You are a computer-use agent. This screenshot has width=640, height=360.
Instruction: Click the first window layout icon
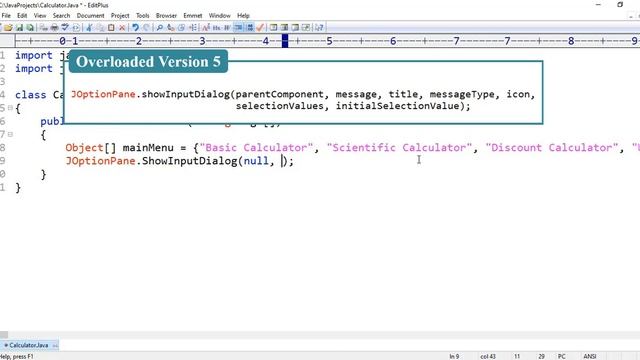273,28
